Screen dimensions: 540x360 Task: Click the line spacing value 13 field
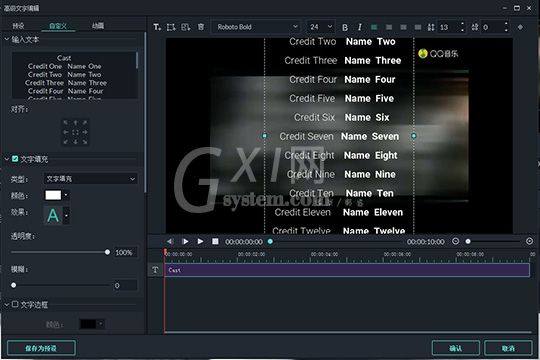click(x=448, y=27)
